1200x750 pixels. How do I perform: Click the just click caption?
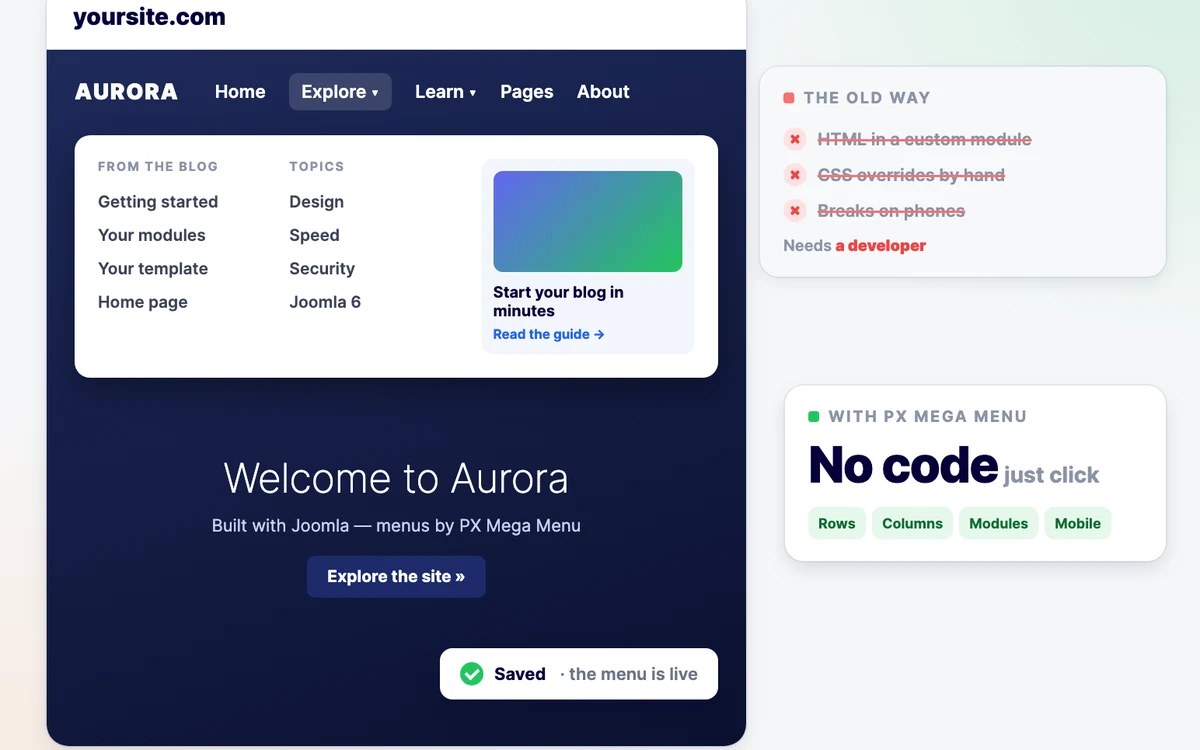point(1051,475)
